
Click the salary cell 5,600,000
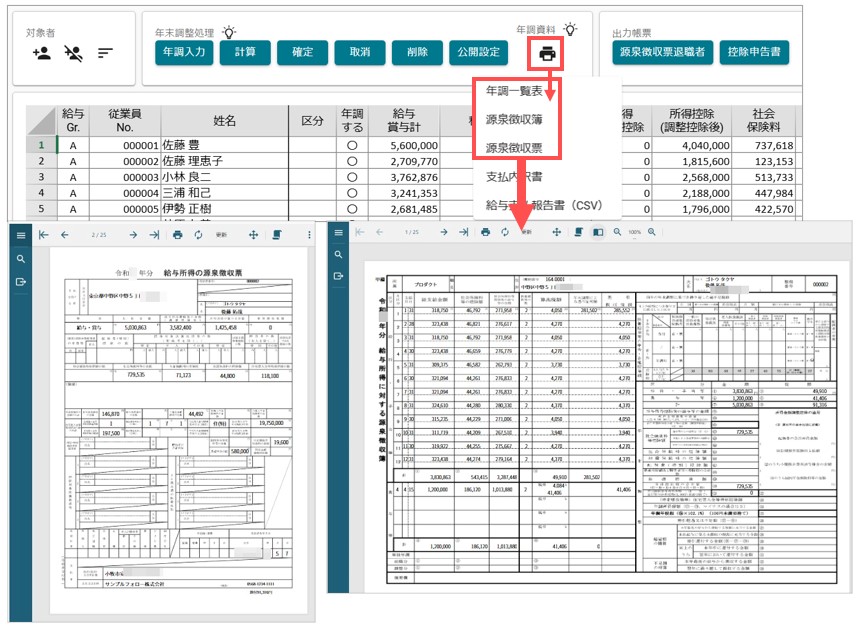pos(403,146)
